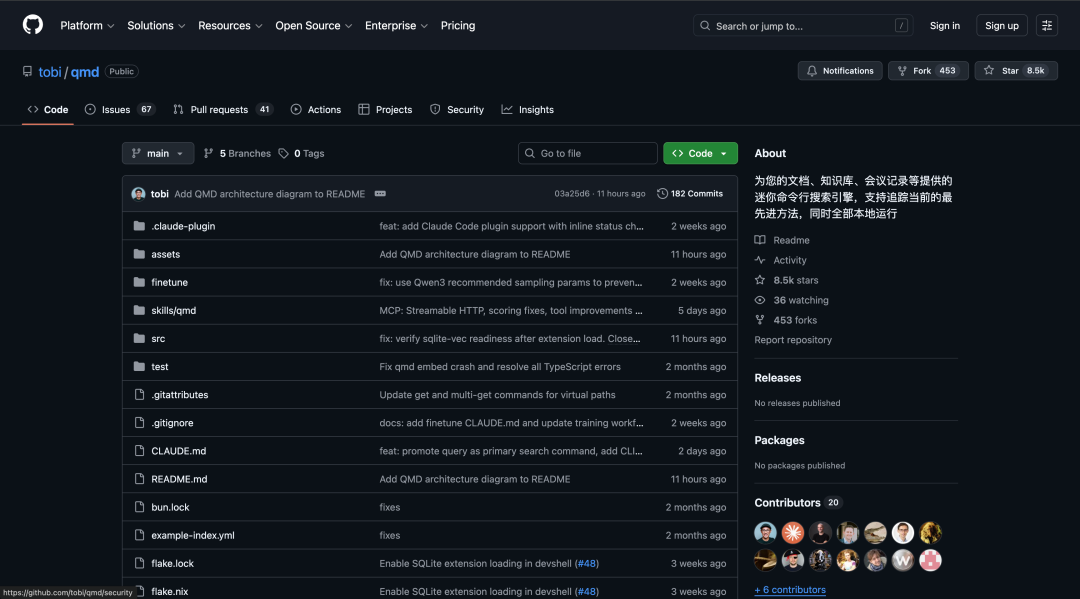Expand the main branch dropdown
Image resolution: width=1080 pixels, height=599 pixels.
point(158,154)
